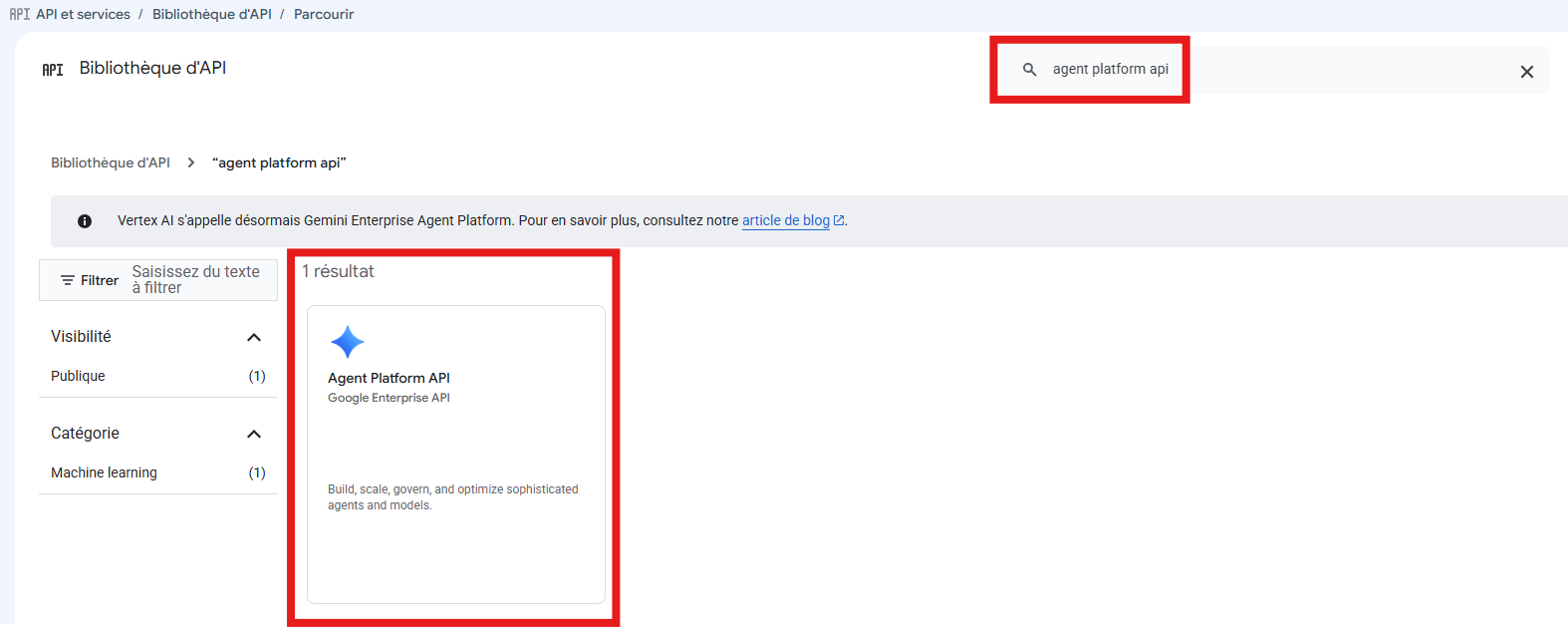Click the API icon in the breadcrumb bar
The image size is (1568, 628).
point(20,14)
